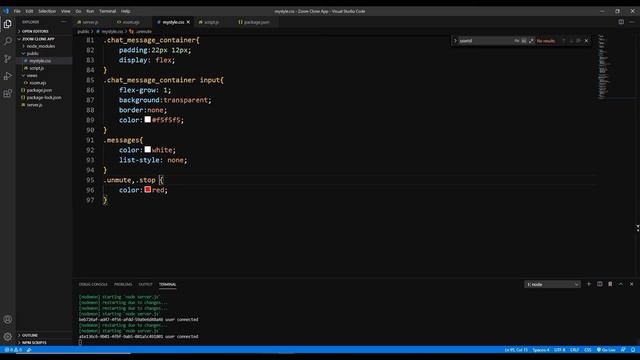Open the Manage gear icon
640x360 pixels.
tap(7, 336)
